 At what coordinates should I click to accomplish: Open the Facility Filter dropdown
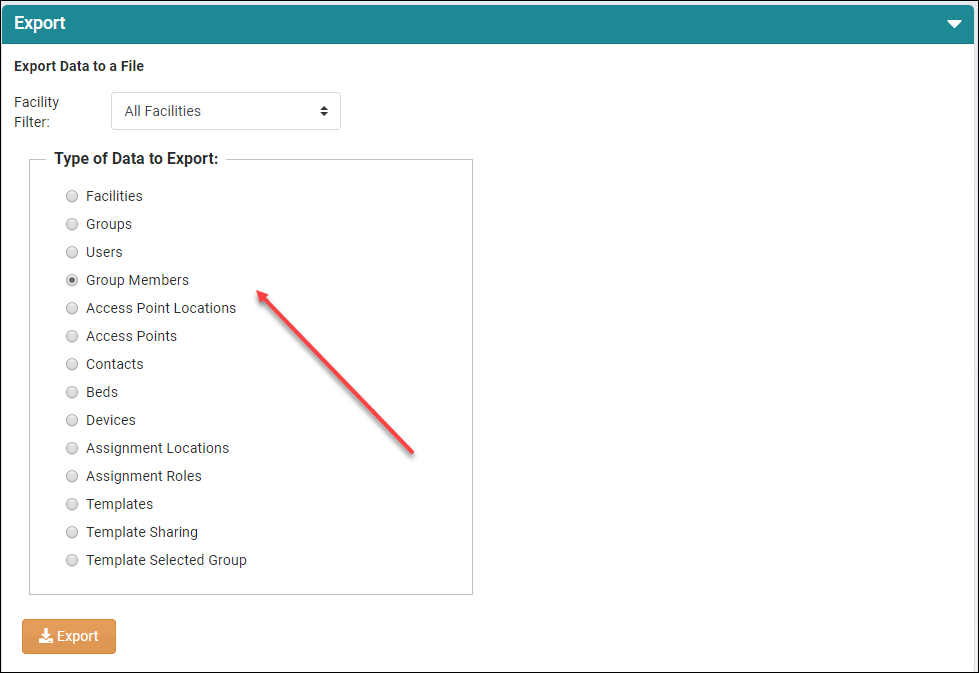coord(225,111)
